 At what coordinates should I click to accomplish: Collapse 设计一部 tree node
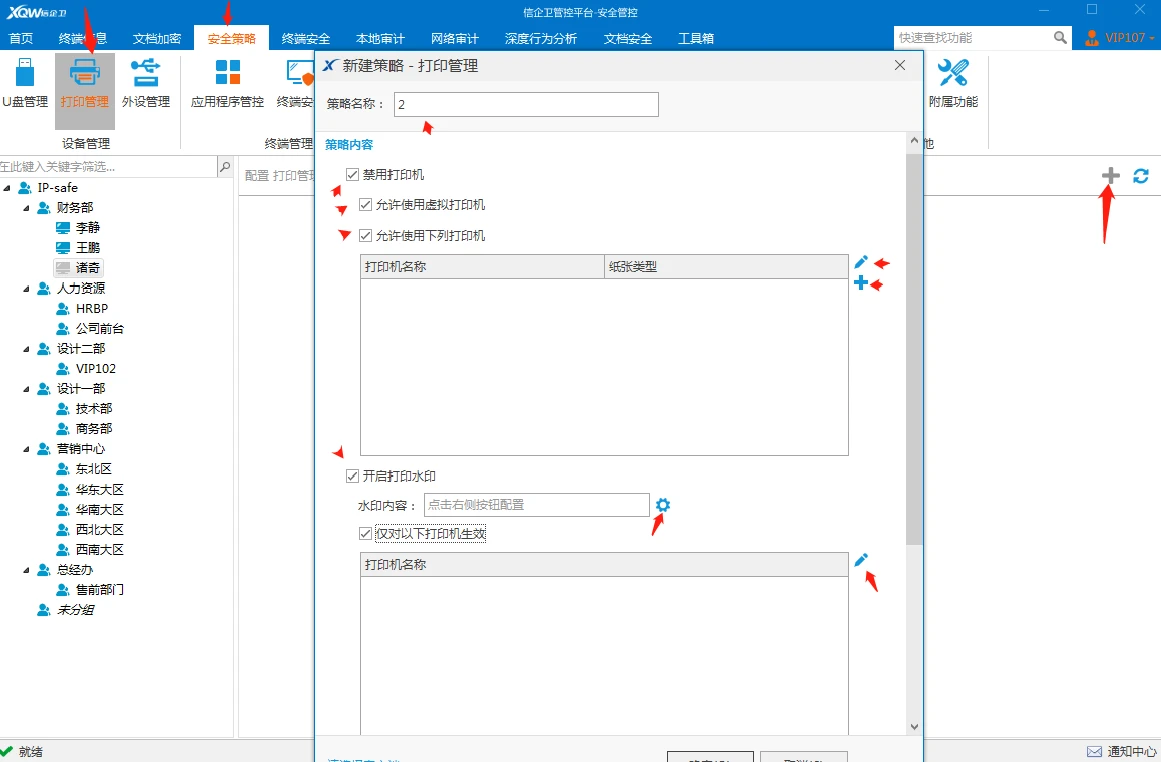(26, 389)
